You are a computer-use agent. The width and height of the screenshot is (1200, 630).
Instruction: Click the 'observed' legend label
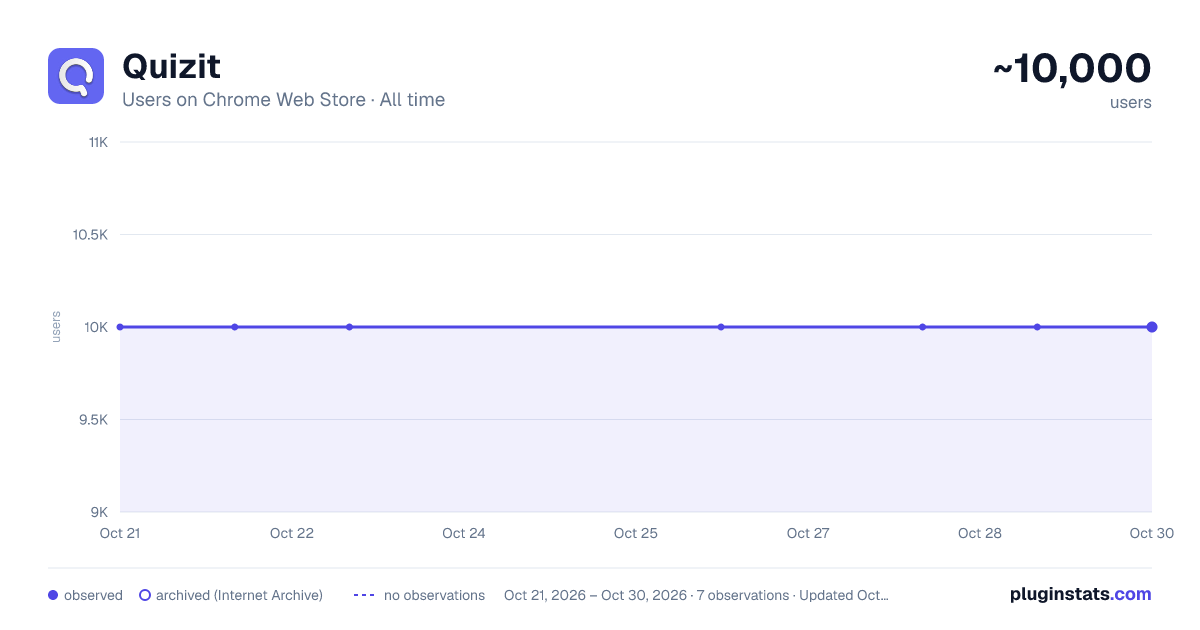(x=93, y=595)
